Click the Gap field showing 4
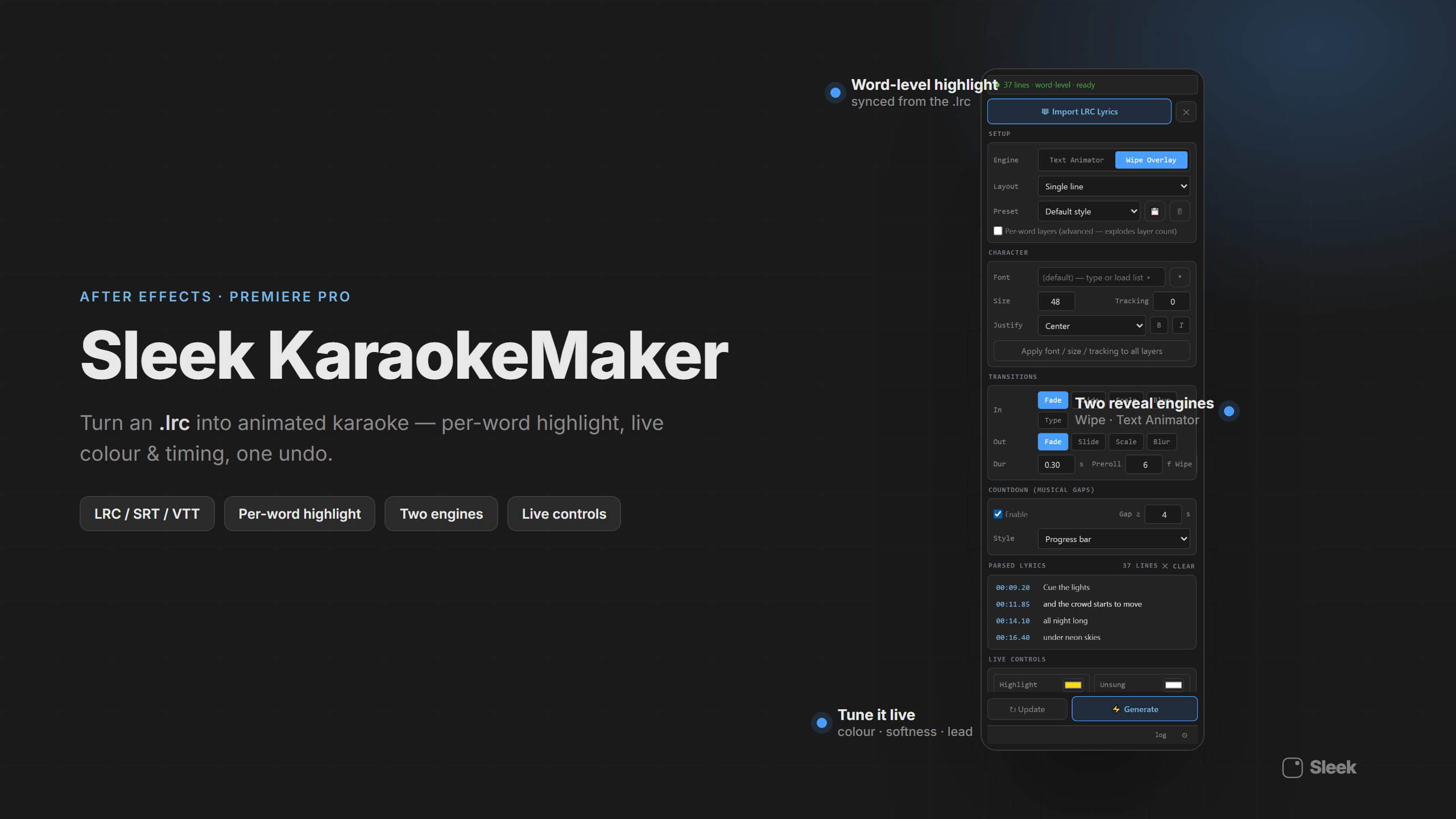Viewport: 1456px width, 819px height. click(1163, 515)
